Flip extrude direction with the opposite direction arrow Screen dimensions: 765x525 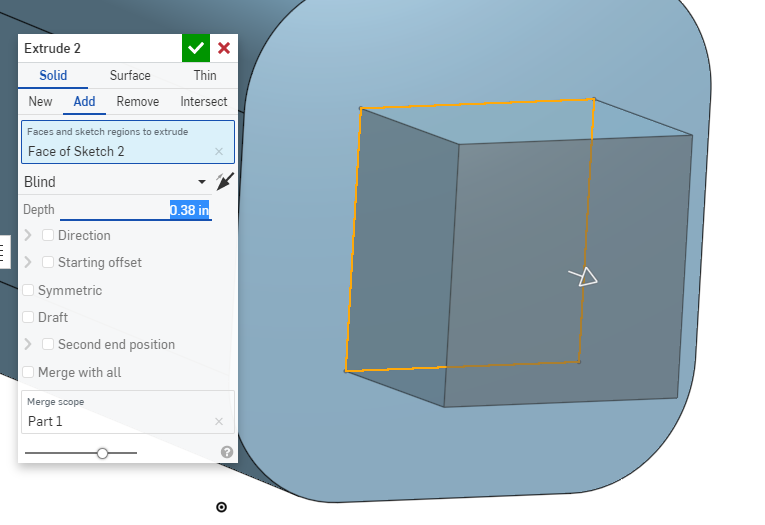(x=225, y=182)
